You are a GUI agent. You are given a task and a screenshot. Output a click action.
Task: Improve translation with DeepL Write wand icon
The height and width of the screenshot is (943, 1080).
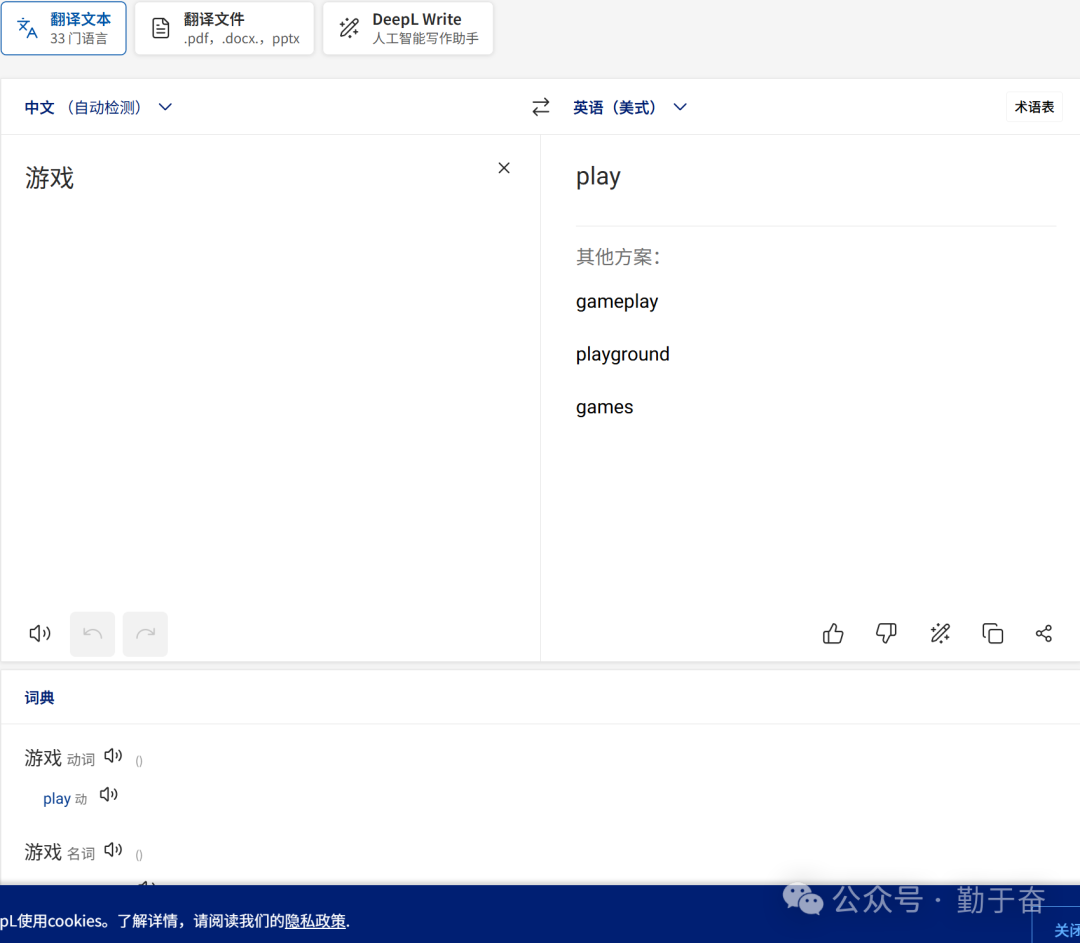pyautogui.click(x=940, y=633)
